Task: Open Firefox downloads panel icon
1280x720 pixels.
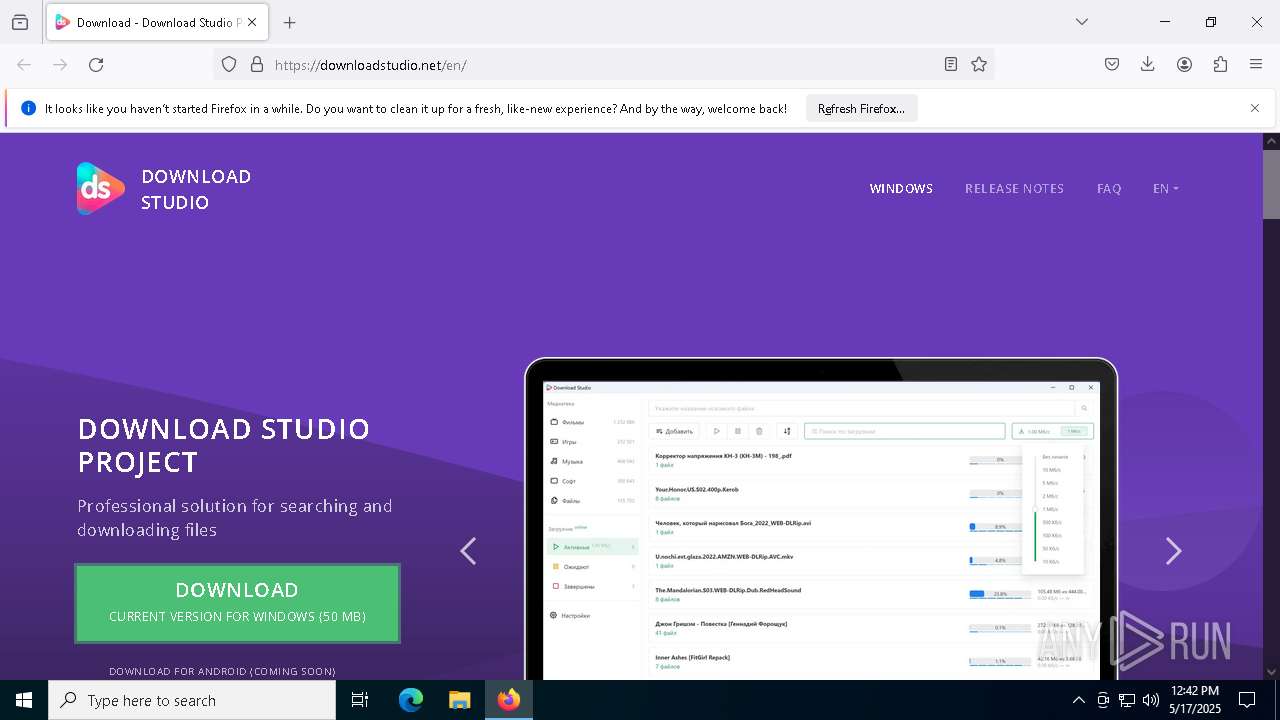Action: tap(1148, 64)
